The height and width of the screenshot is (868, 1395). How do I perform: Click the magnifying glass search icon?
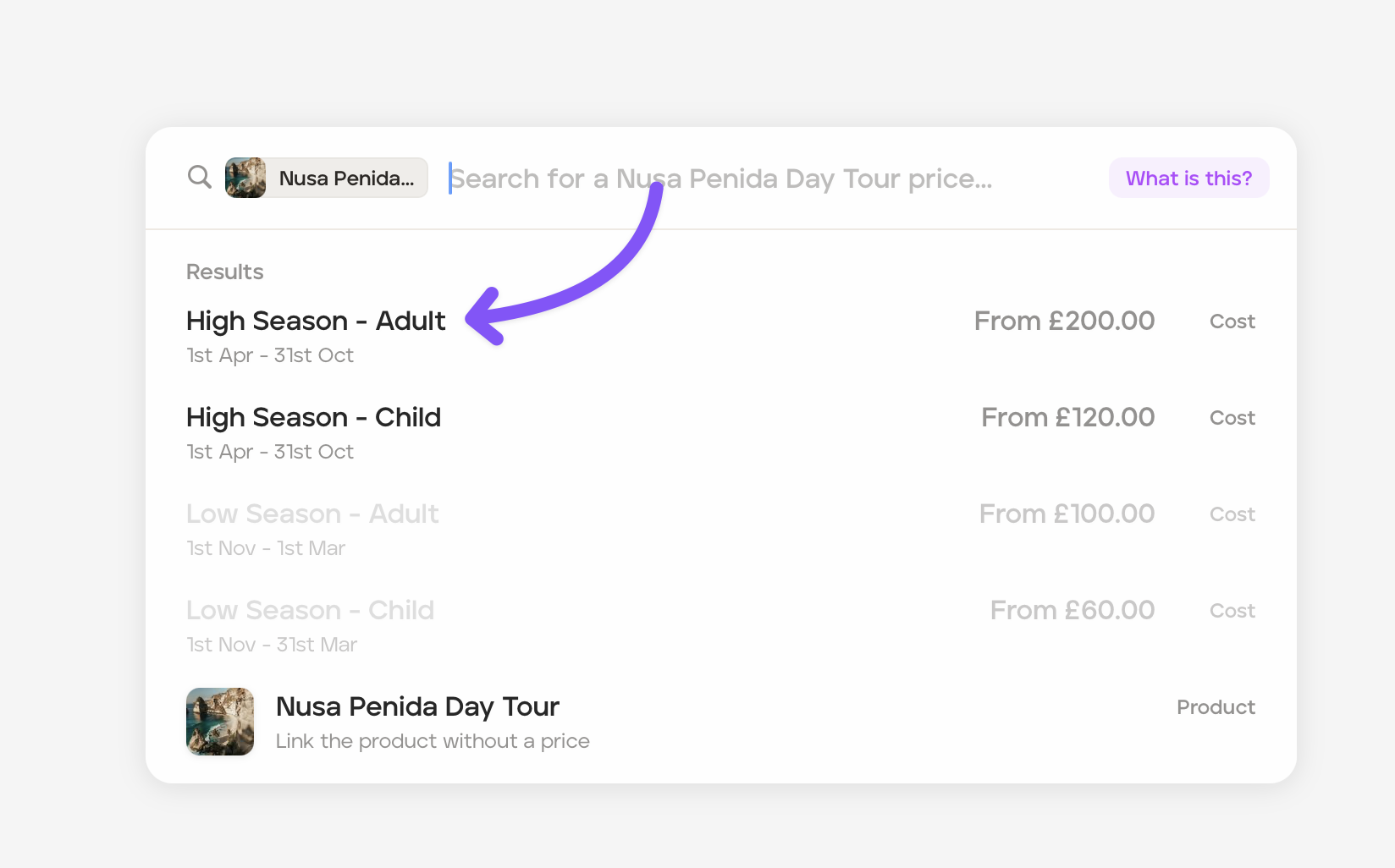[x=200, y=177]
